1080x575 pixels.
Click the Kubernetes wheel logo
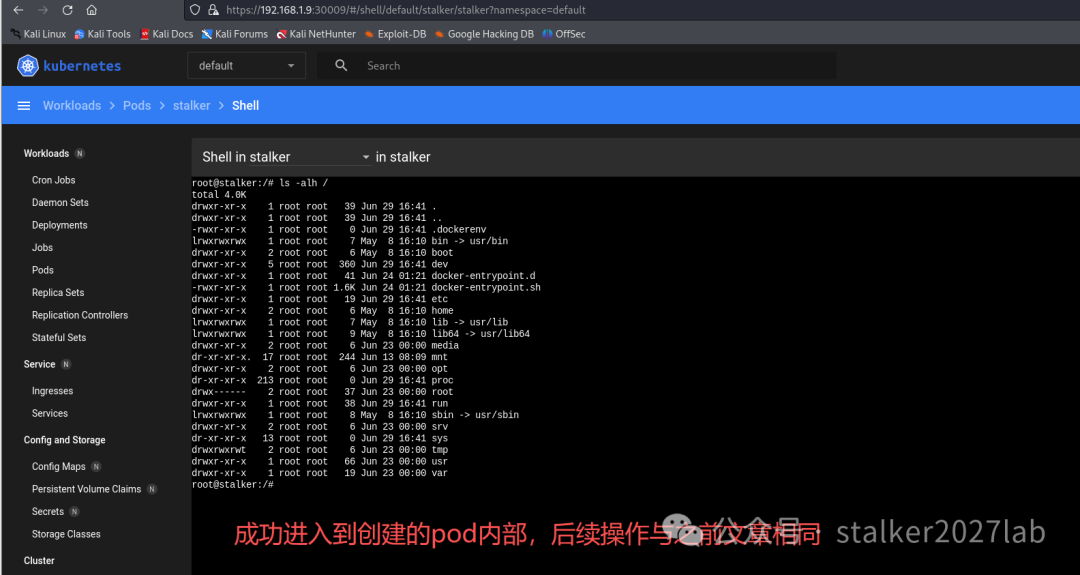click(x=28, y=65)
